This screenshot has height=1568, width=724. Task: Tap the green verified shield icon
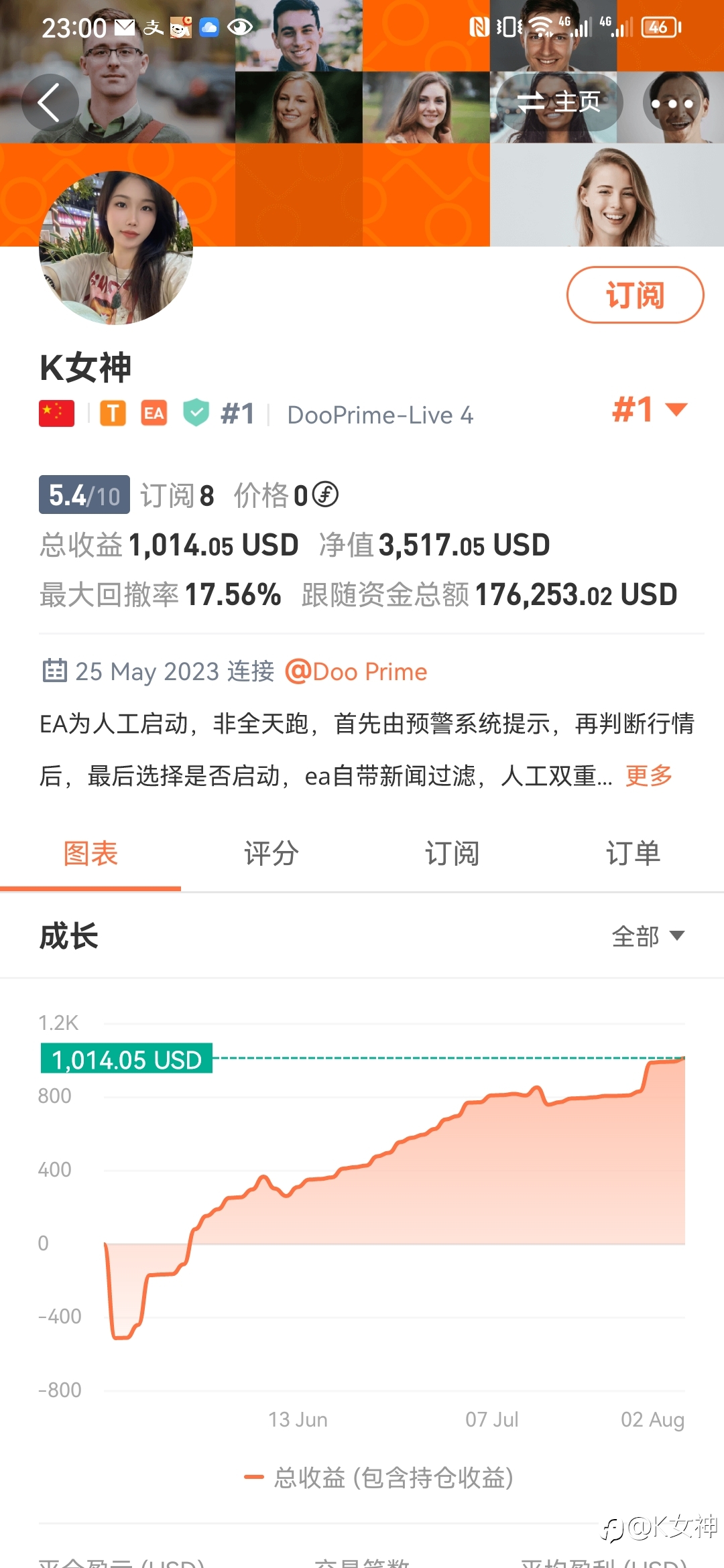click(196, 413)
